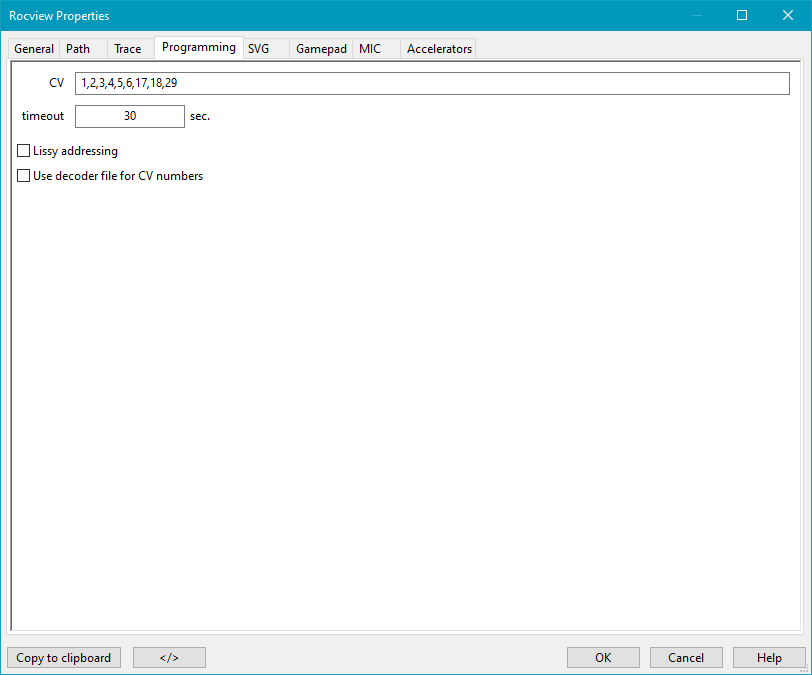Enable Lissy addressing checkbox

click(24, 151)
